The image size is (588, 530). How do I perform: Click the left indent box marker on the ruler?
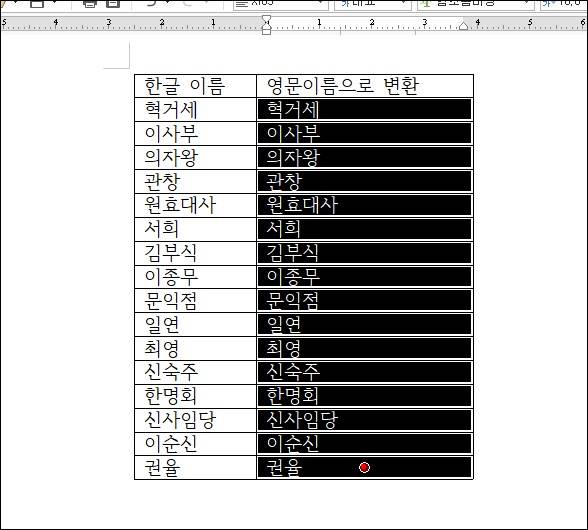tap(266, 32)
